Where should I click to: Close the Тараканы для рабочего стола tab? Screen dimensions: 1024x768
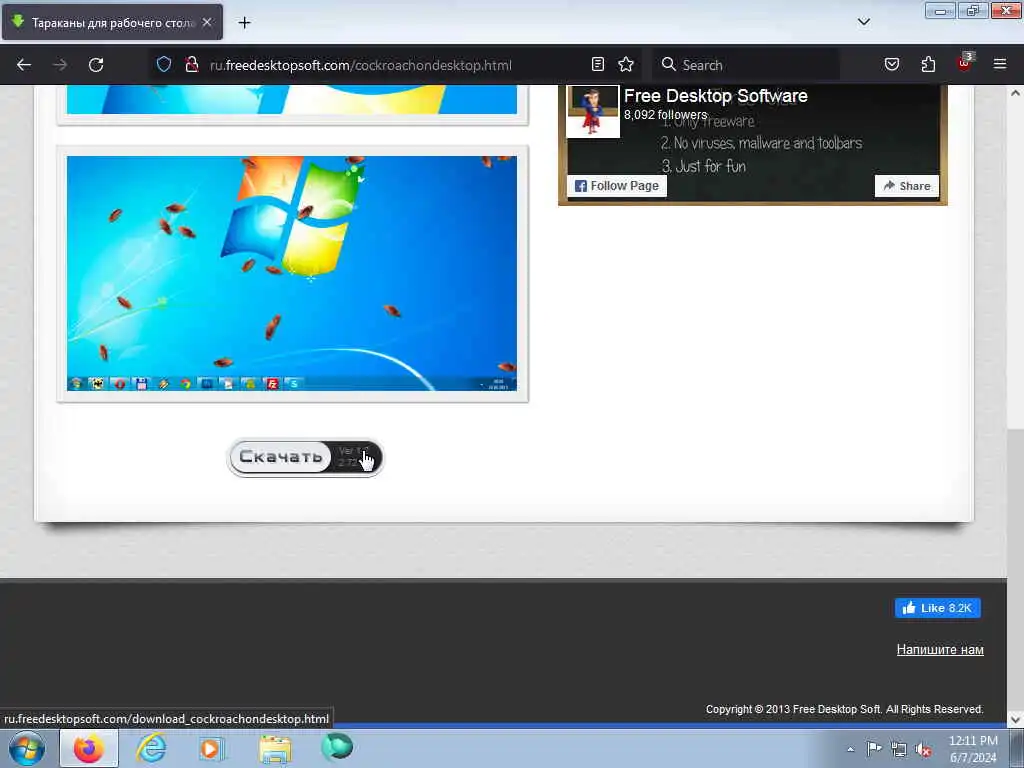206,22
